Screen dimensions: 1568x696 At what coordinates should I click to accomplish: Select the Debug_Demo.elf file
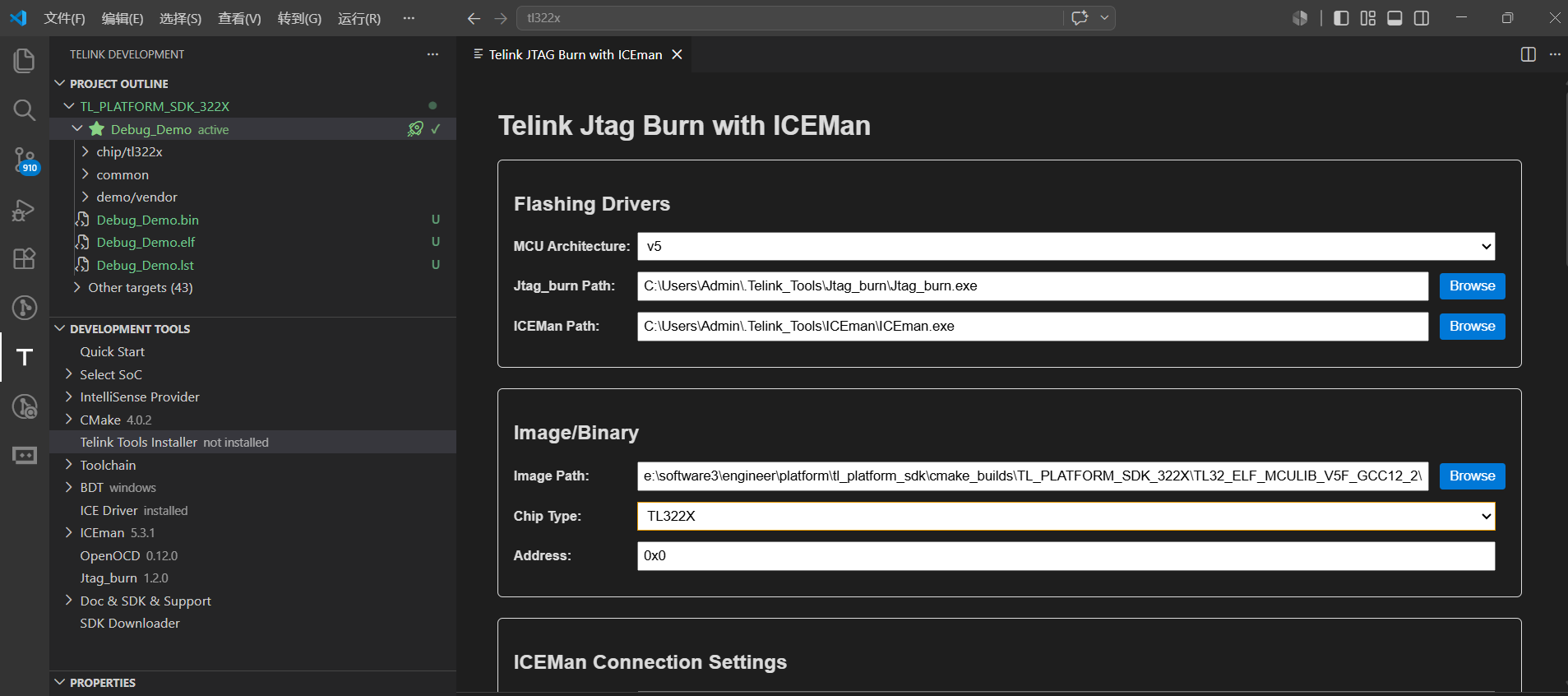146,242
